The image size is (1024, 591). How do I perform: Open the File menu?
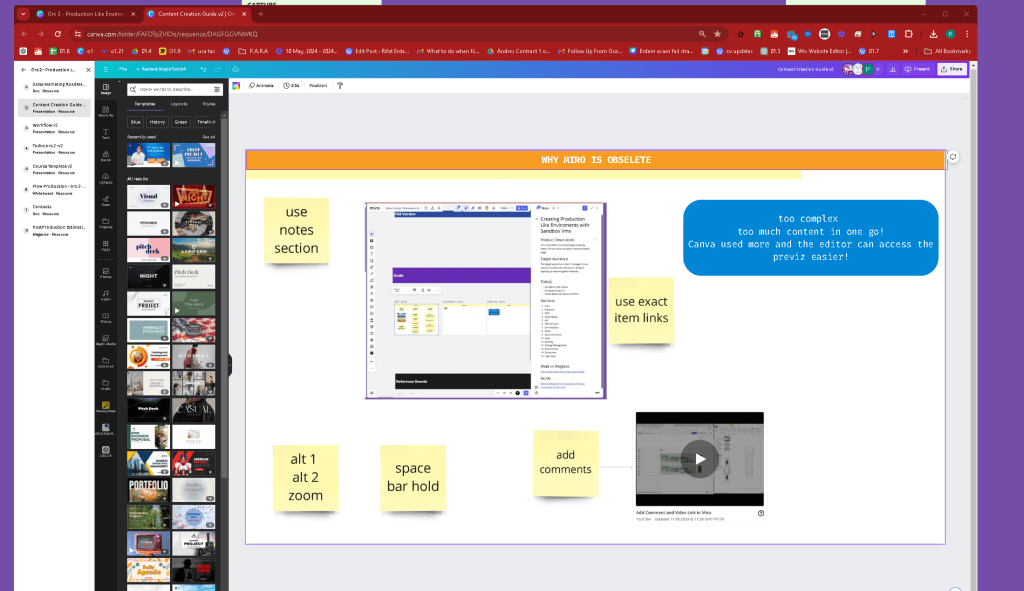point(123,69)
